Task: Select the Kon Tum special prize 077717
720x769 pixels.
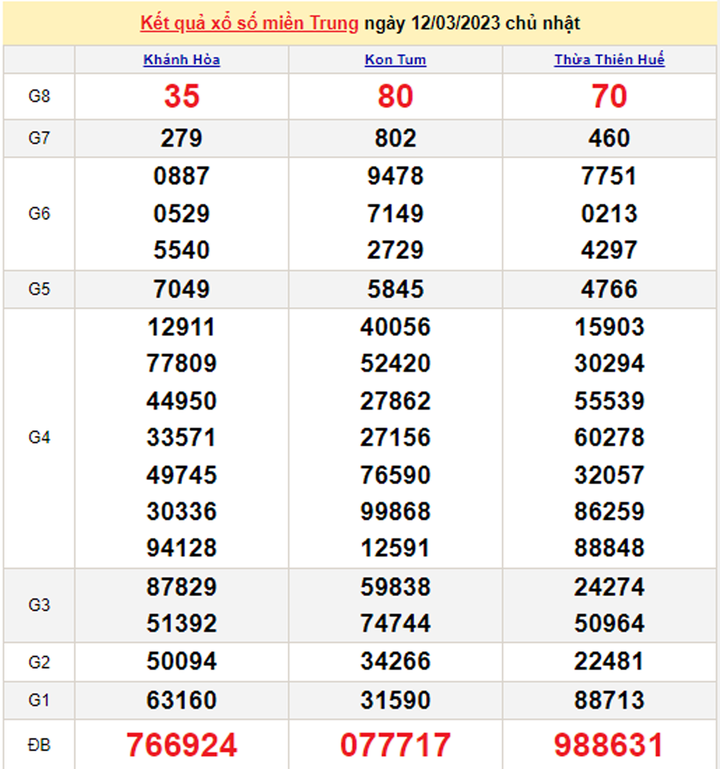Action: (395, 744)
